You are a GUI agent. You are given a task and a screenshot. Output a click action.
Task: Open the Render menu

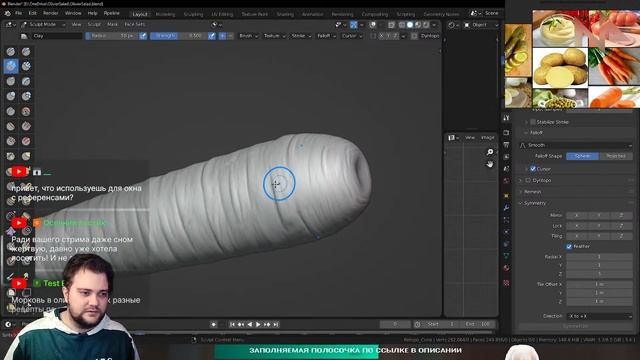point(51,13)
